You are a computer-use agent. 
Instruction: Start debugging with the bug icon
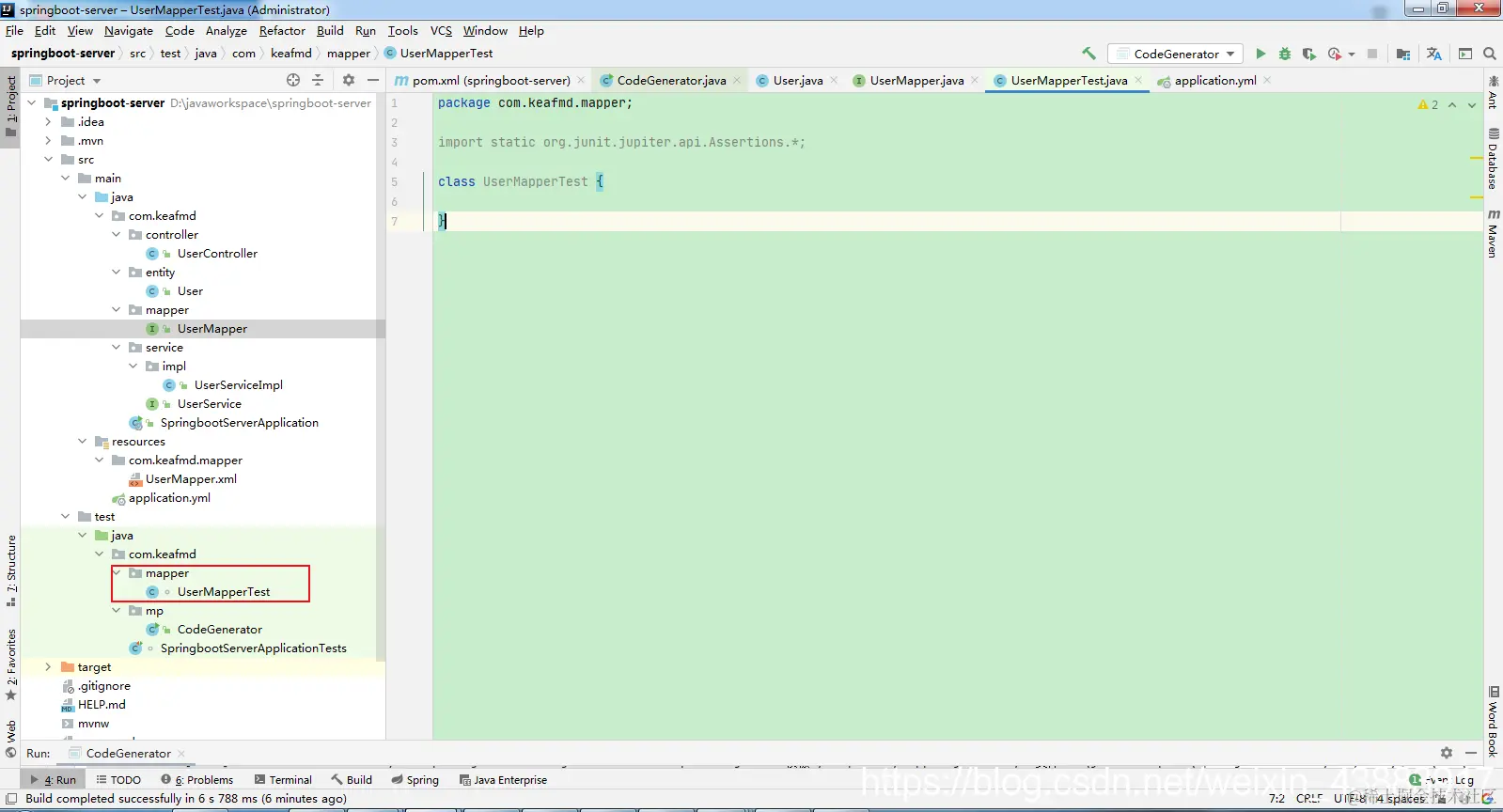[1285, 54]
